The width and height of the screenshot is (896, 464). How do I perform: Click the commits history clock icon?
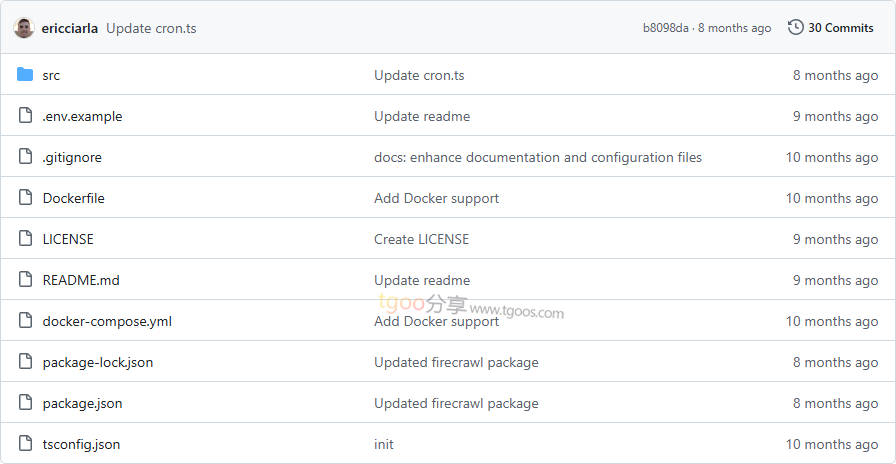[796, 28]
